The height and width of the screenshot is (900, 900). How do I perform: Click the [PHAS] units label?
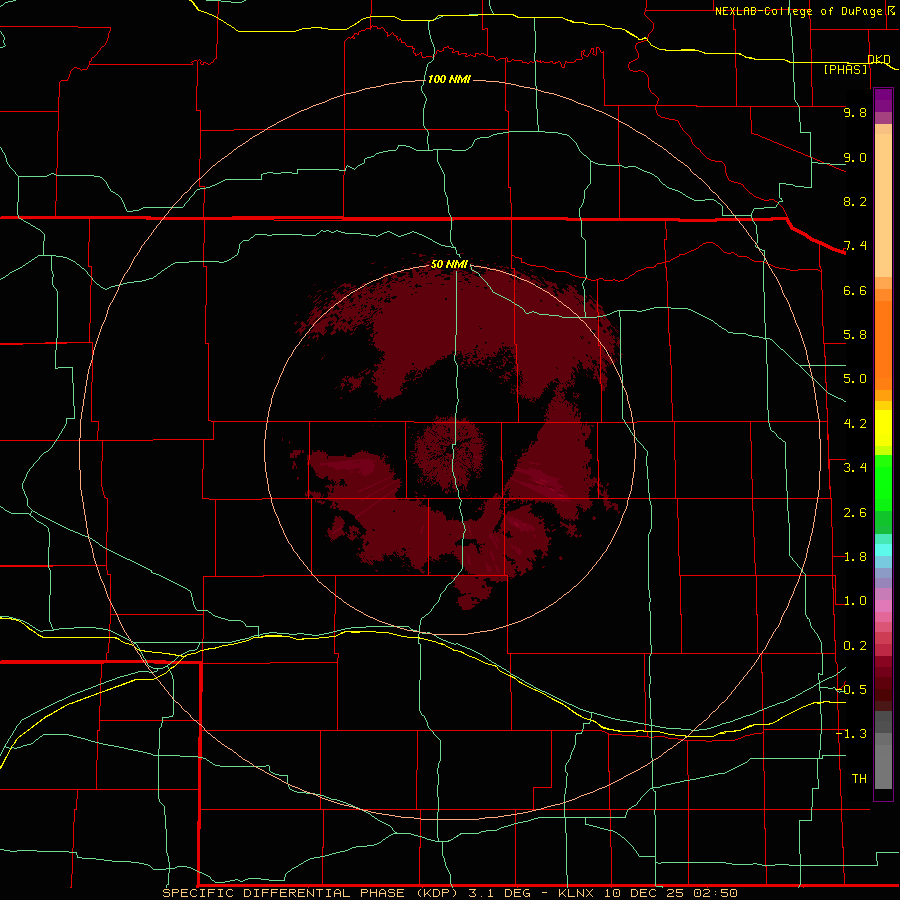pyautogui.click(x=845, y=69)
